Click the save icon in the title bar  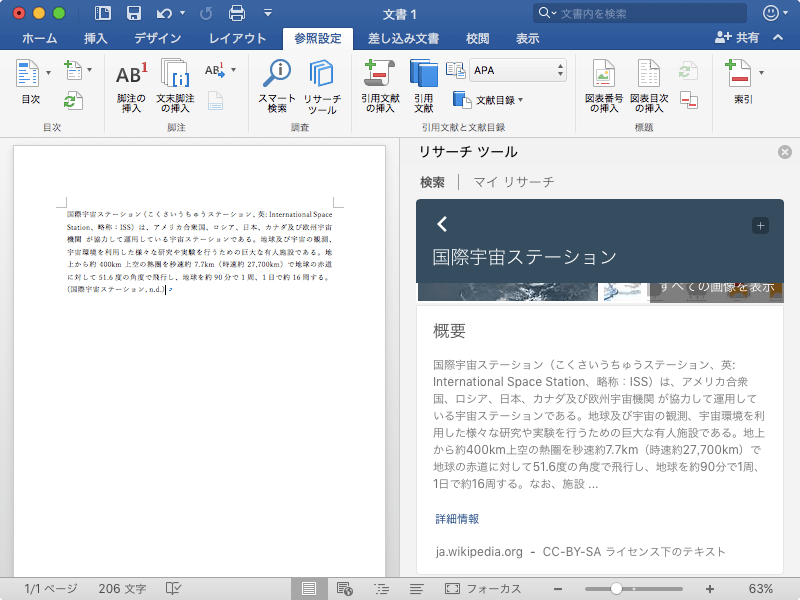point(134,13)
